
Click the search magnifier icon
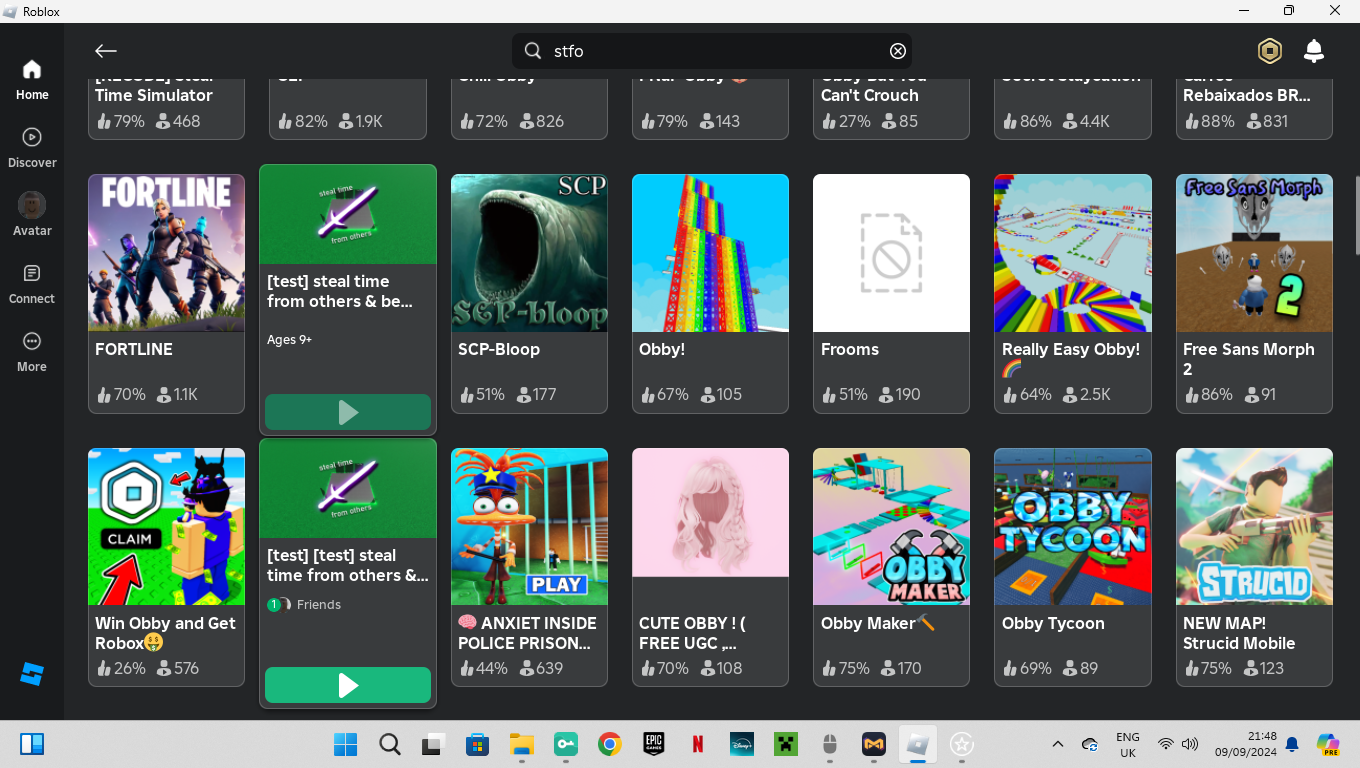533,51
